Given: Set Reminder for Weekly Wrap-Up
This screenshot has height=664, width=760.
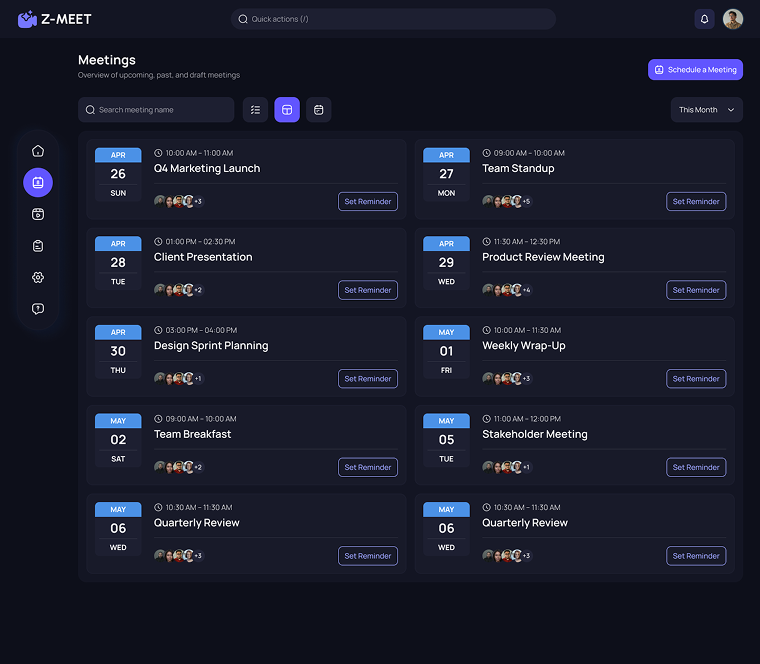Looking at the screenshot, I should 696,379.
